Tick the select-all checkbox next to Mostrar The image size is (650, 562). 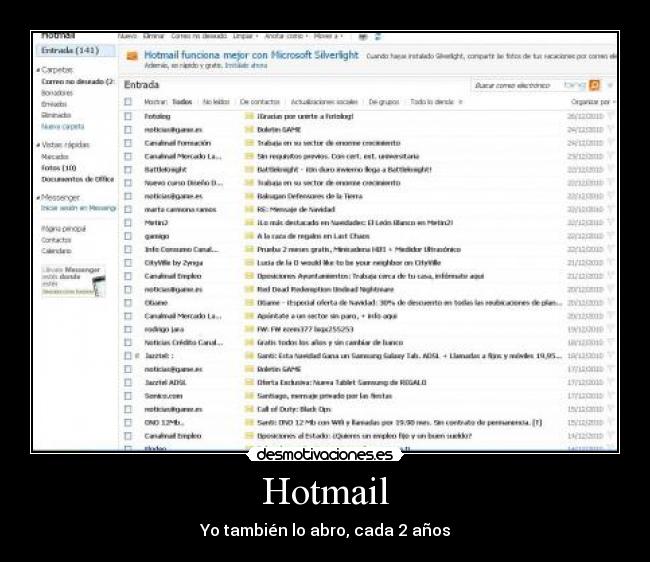tap(128, 102)
